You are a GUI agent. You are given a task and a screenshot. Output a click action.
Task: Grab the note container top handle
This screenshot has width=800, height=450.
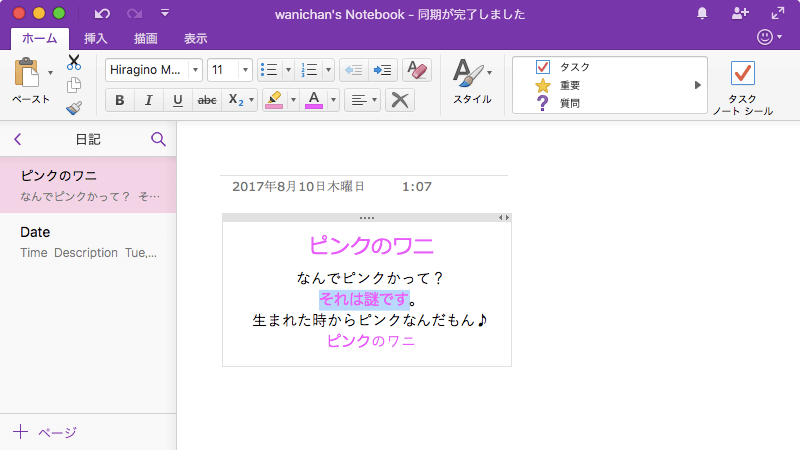coord(367,218)
